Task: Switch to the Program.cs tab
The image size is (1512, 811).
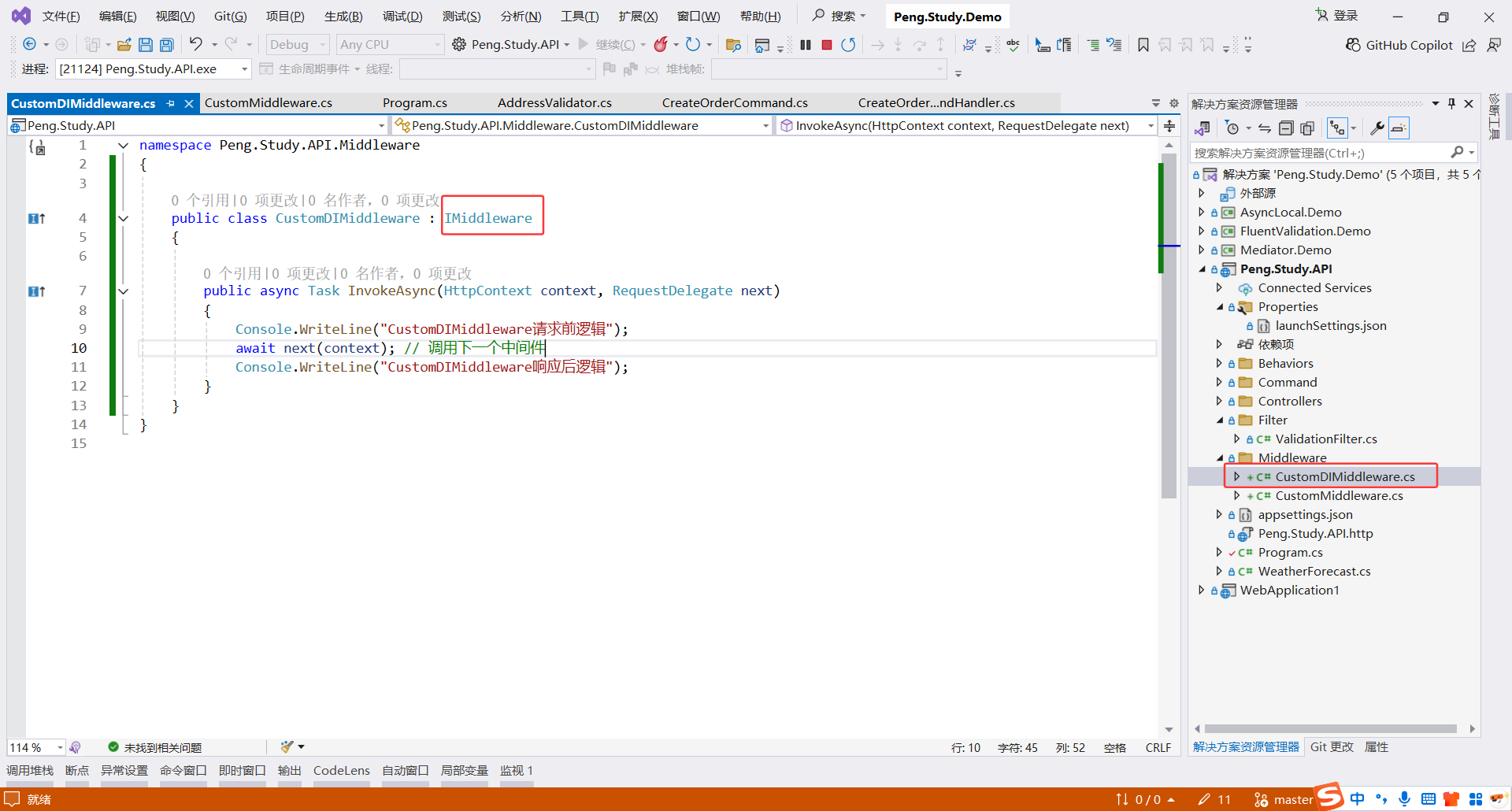Action: [415, 103]
